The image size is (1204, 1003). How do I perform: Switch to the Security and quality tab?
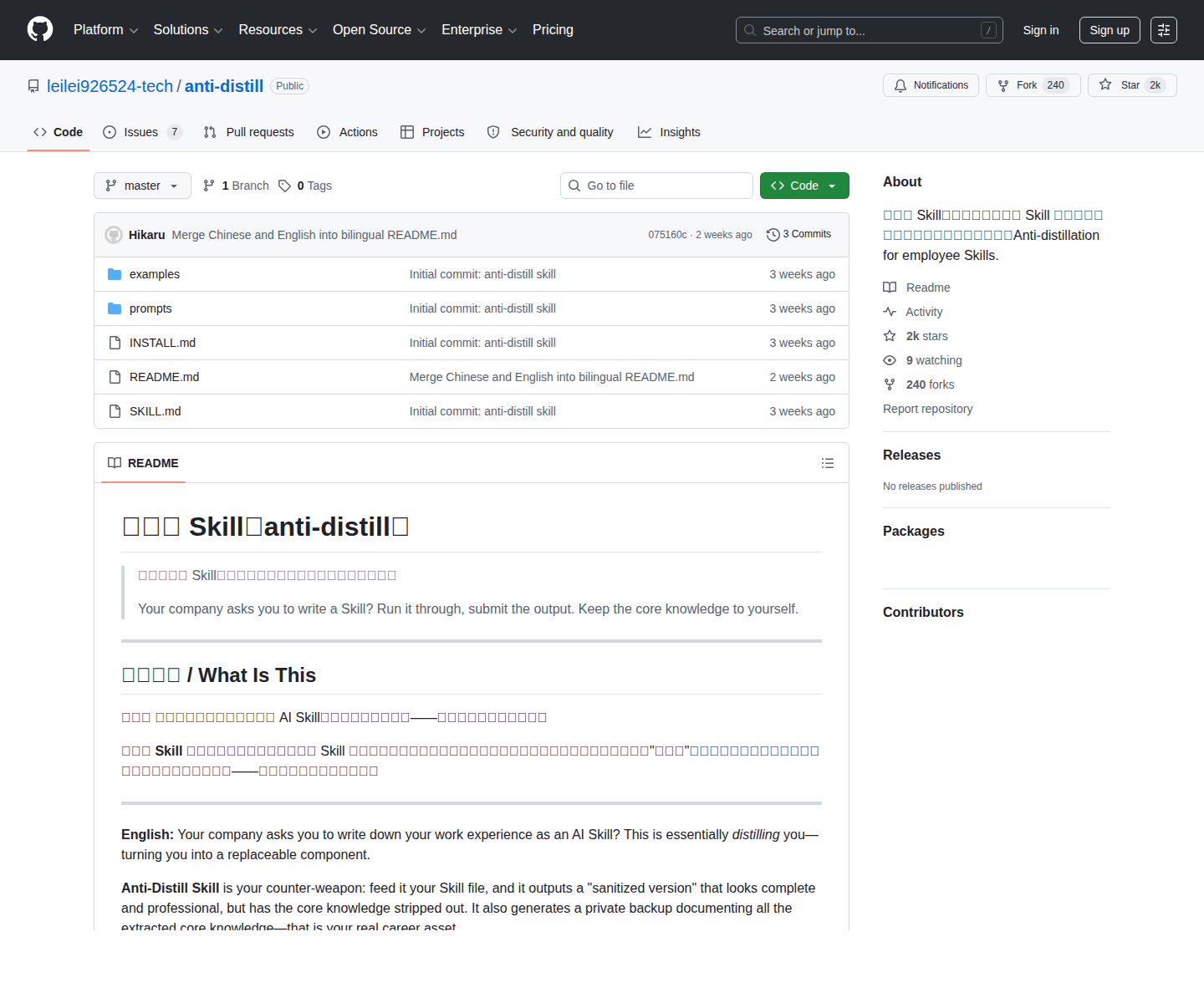550,132
